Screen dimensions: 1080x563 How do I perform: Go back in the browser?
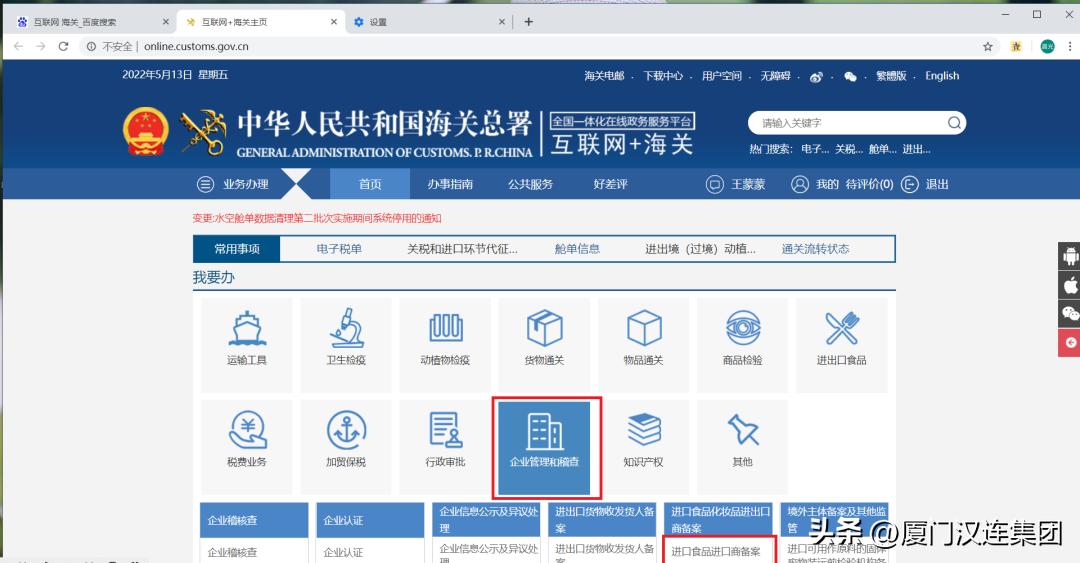click(19, 46)
